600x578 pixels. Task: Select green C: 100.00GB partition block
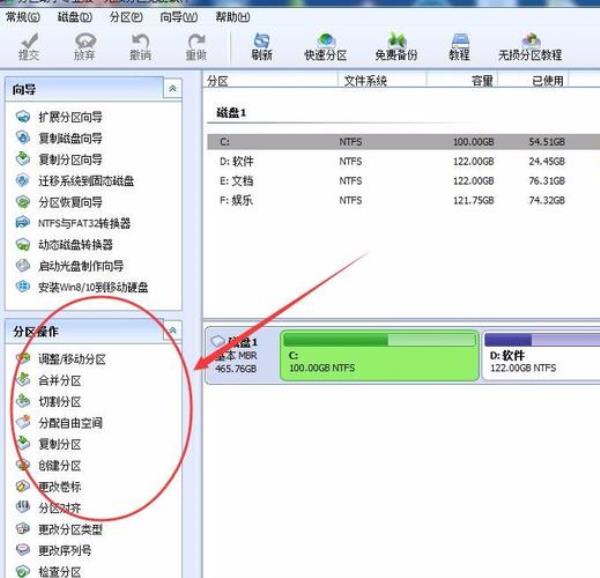pyautogui.click(x=380, y=355)
